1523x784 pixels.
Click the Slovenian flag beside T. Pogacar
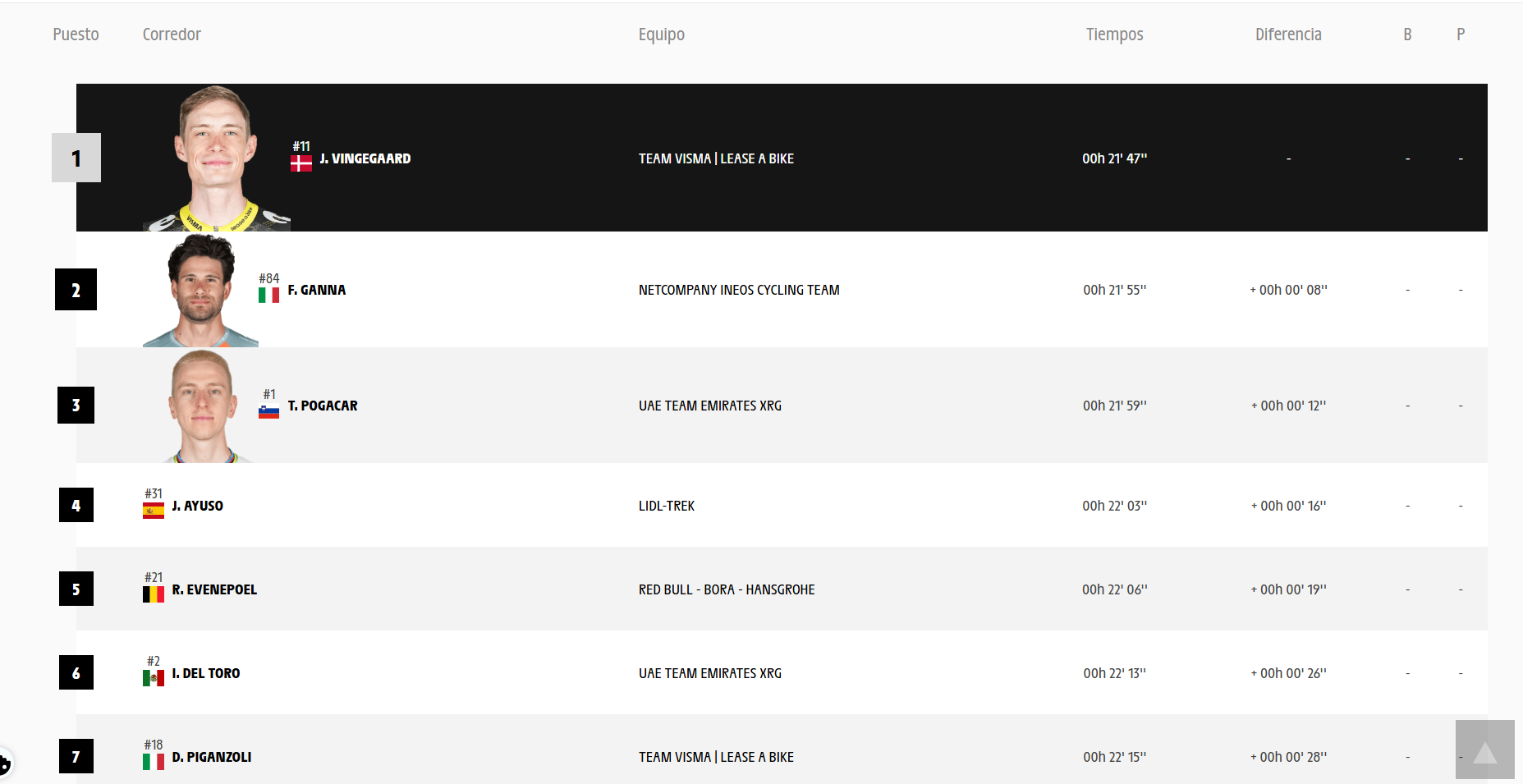[x=268, y=410]
